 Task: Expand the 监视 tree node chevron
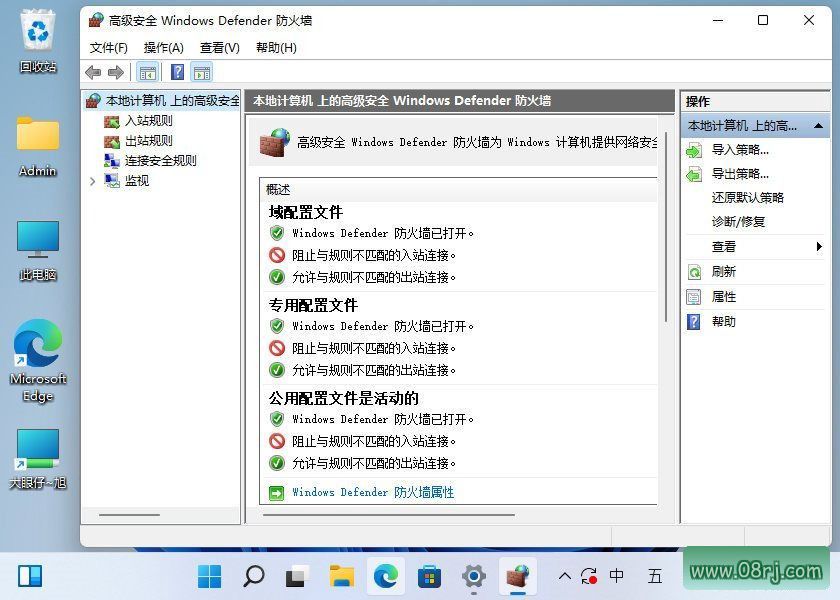tap(92, 181)
